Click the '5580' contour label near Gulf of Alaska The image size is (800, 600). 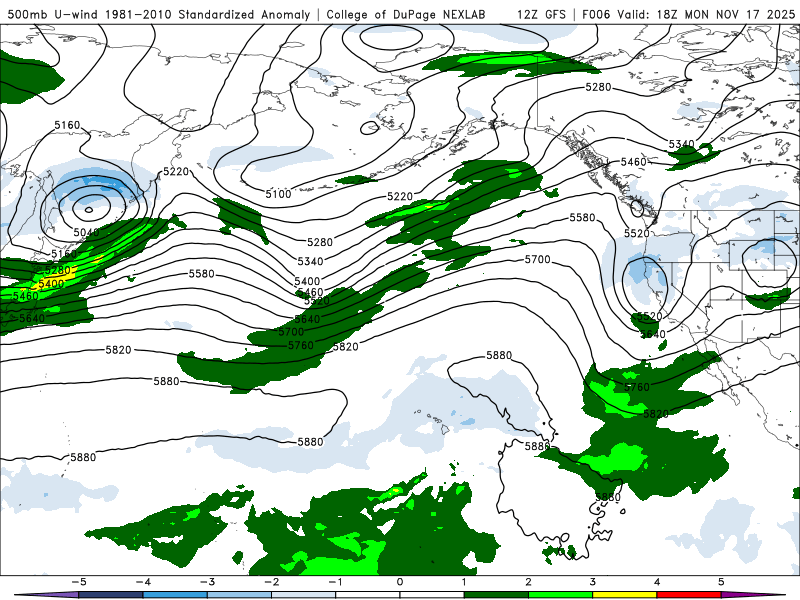[x=582, y=218]
